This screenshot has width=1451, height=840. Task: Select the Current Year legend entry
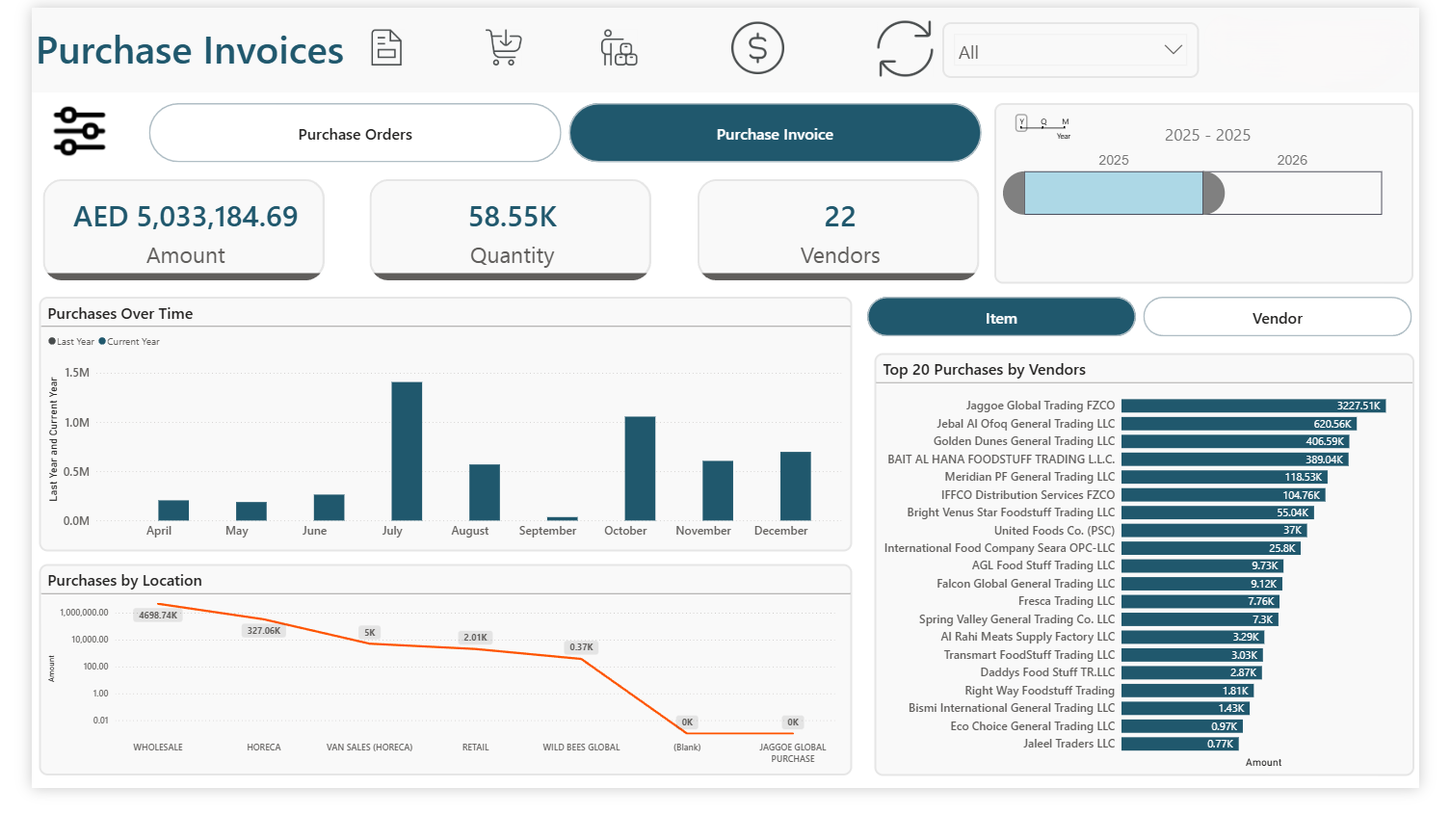pyautogui.click(x=129, y=341)
